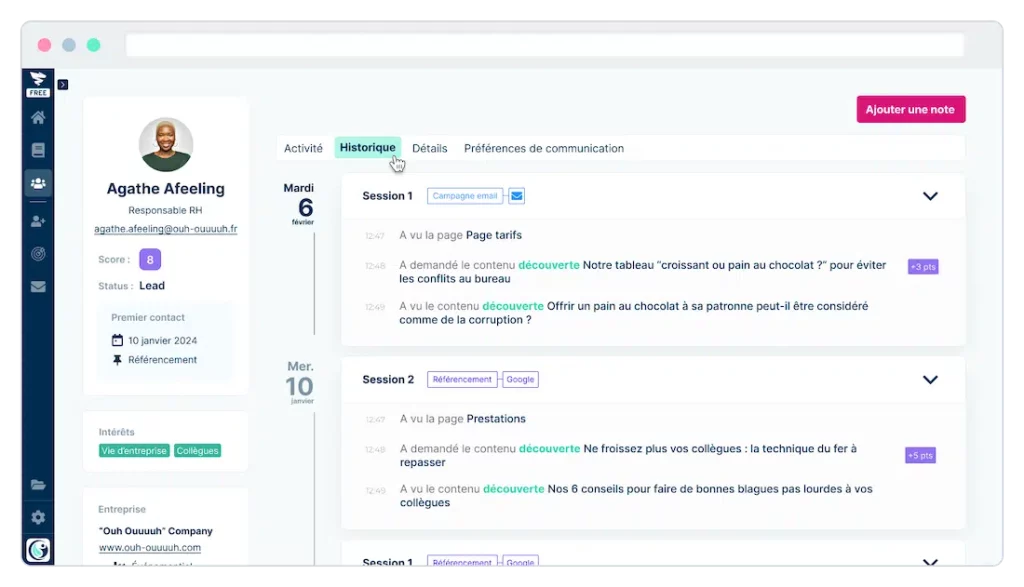This screenshot has height=587, width=1024.
Task: Click the Prestations page name
Action: point(496,419)
